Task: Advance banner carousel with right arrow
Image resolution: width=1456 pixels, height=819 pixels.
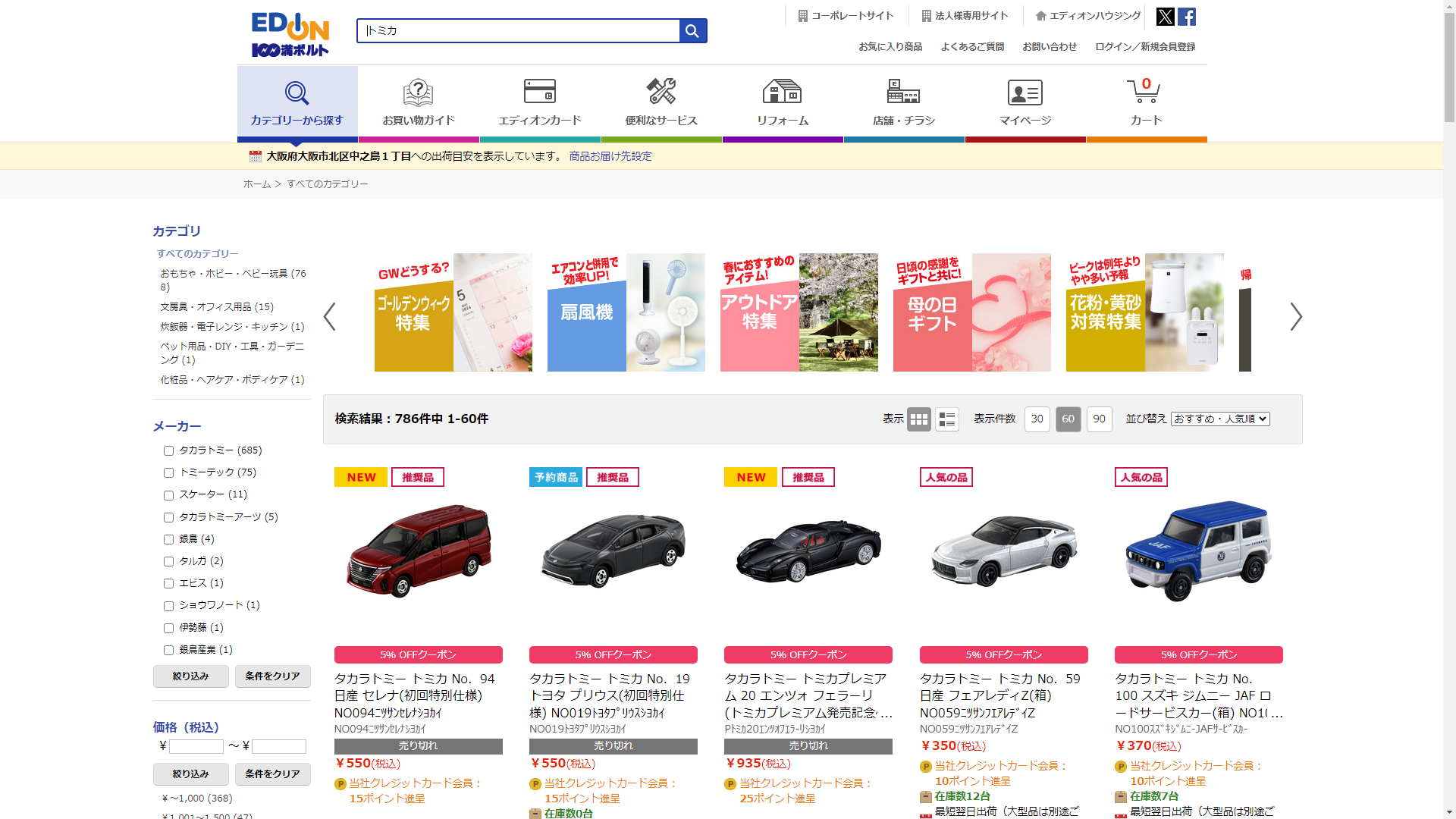Action: [1295, 317]
